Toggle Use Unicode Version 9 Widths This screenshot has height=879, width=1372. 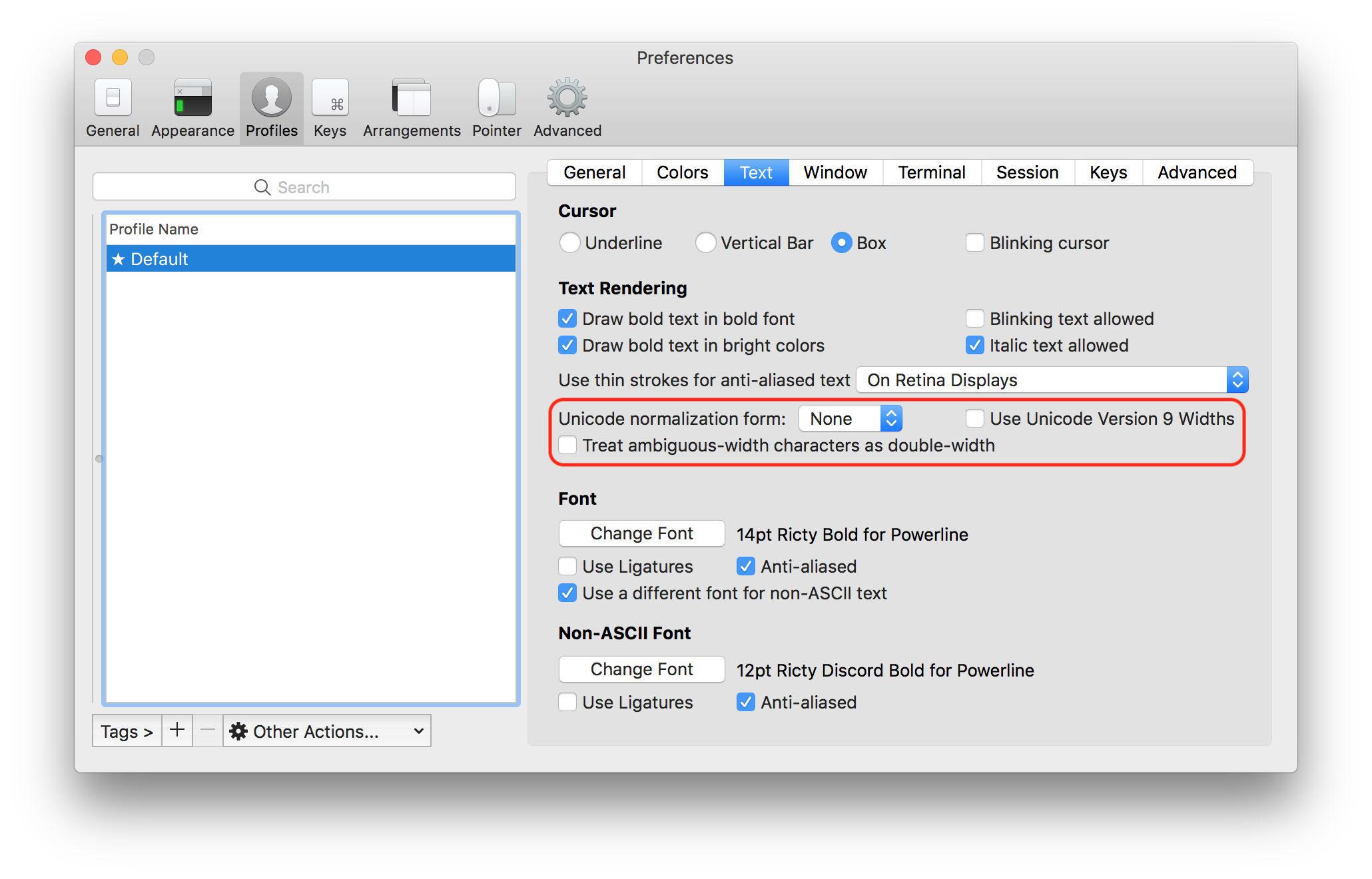975,419
